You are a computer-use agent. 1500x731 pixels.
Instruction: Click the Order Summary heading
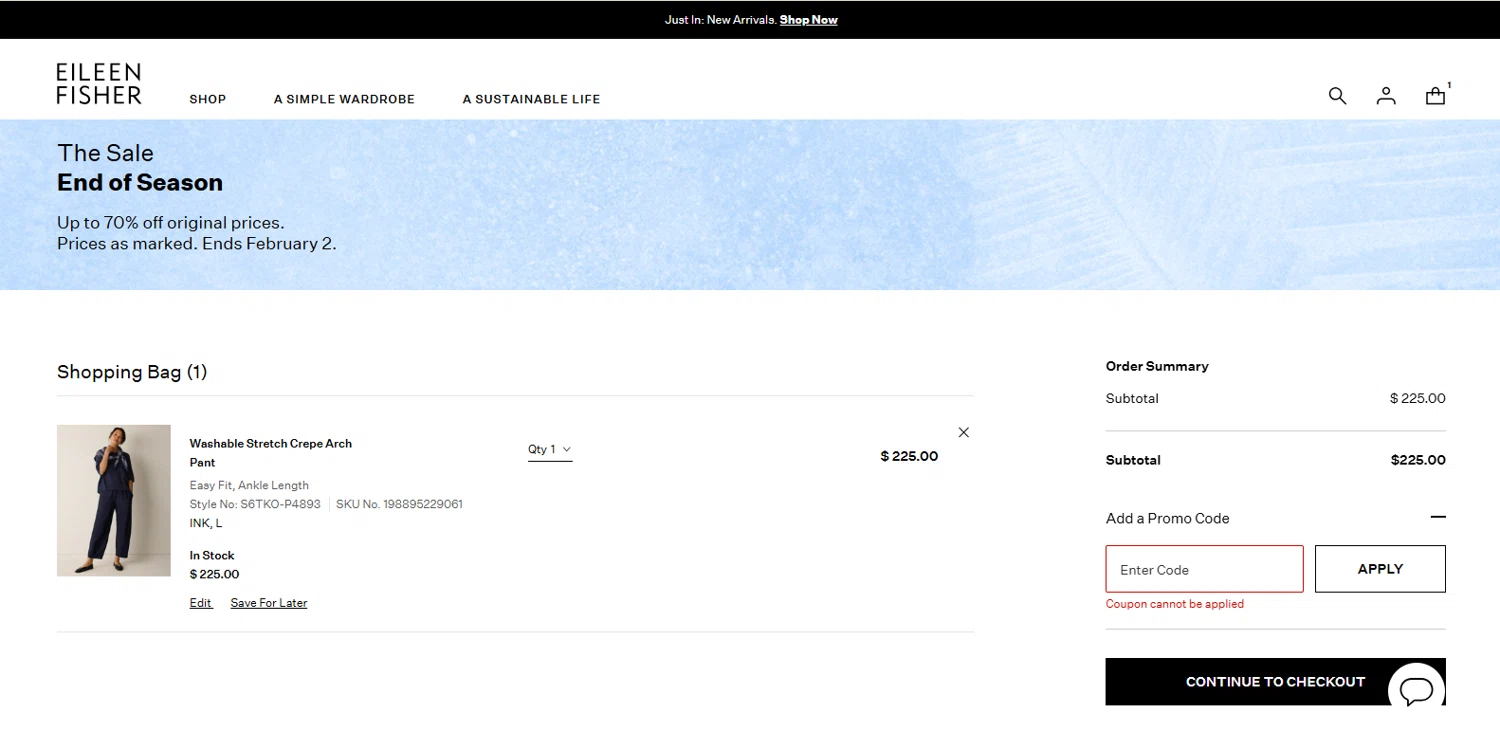[x=1157, y=366]
